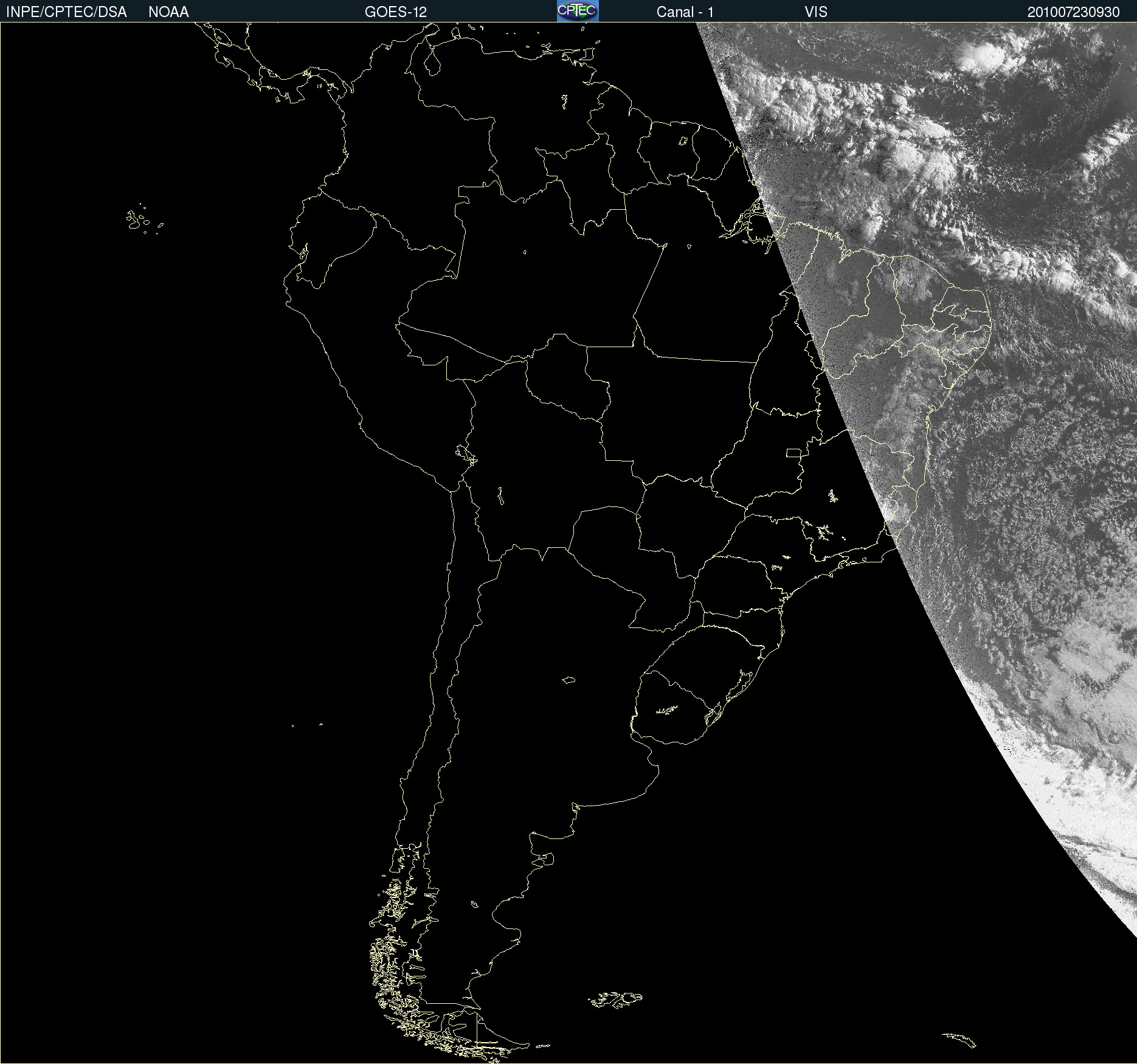Click the NOAA label in header

tap(168, 12)
